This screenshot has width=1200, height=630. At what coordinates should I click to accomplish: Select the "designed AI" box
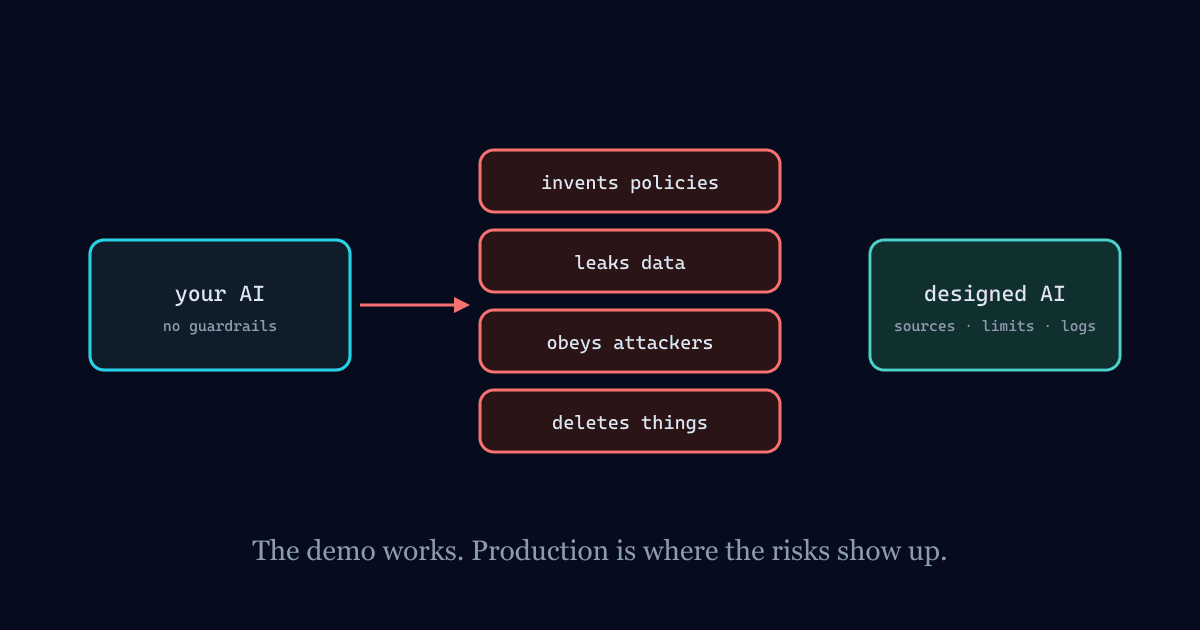tap(995, 305)
